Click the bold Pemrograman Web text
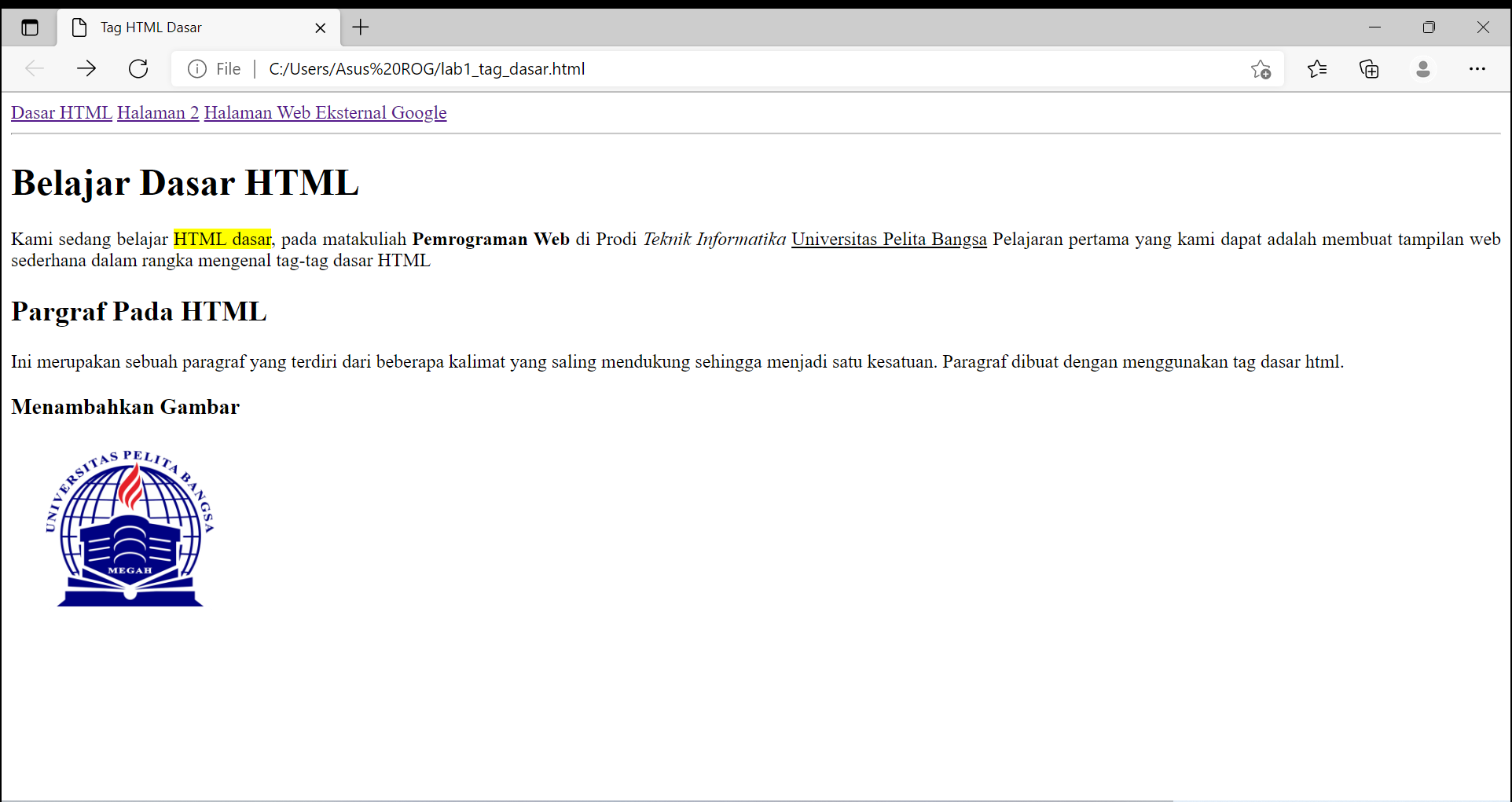 [491, 239]
